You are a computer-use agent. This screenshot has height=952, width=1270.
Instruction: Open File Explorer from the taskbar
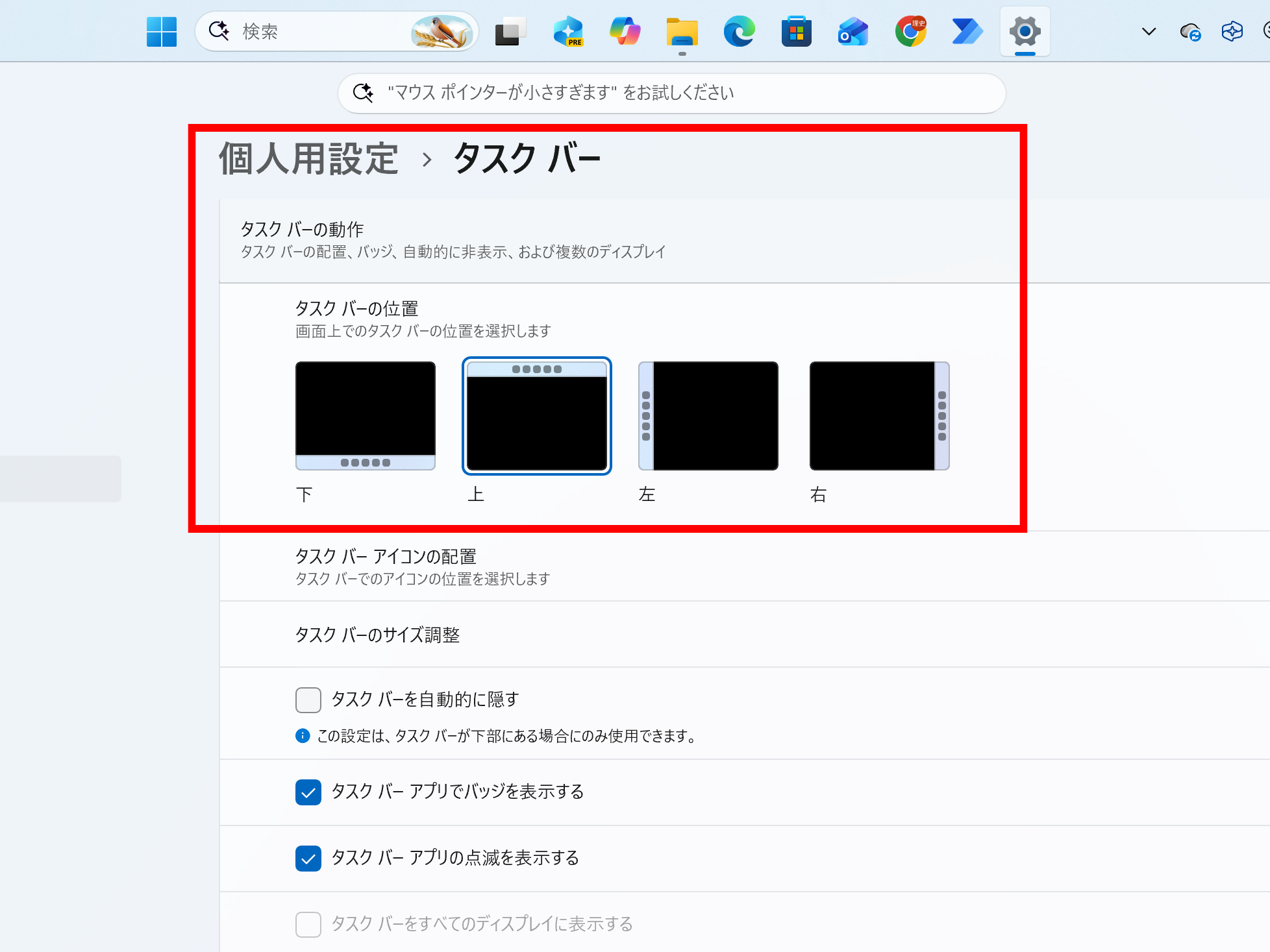click(x=682, y=32)
